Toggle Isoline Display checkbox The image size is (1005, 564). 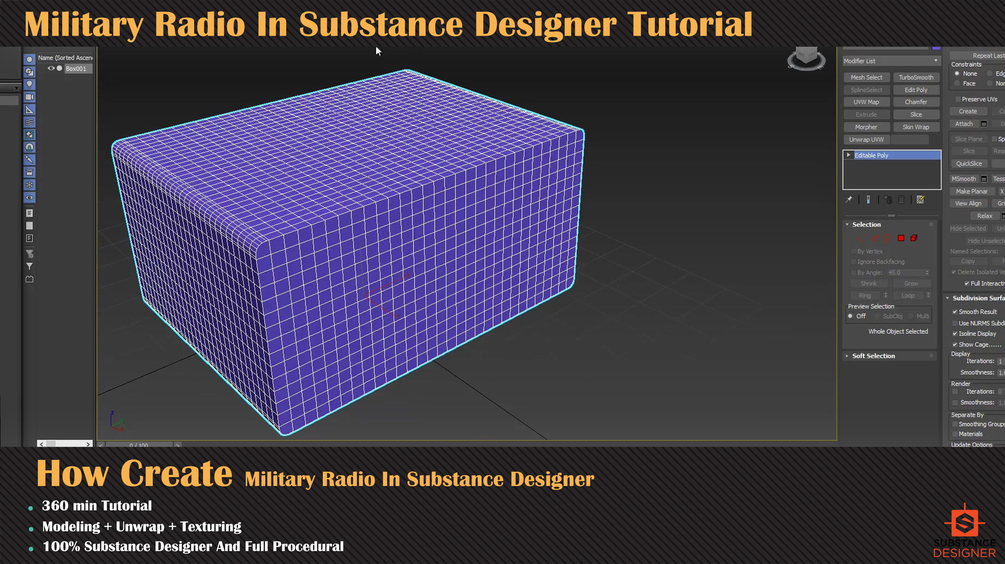point(955,334)
